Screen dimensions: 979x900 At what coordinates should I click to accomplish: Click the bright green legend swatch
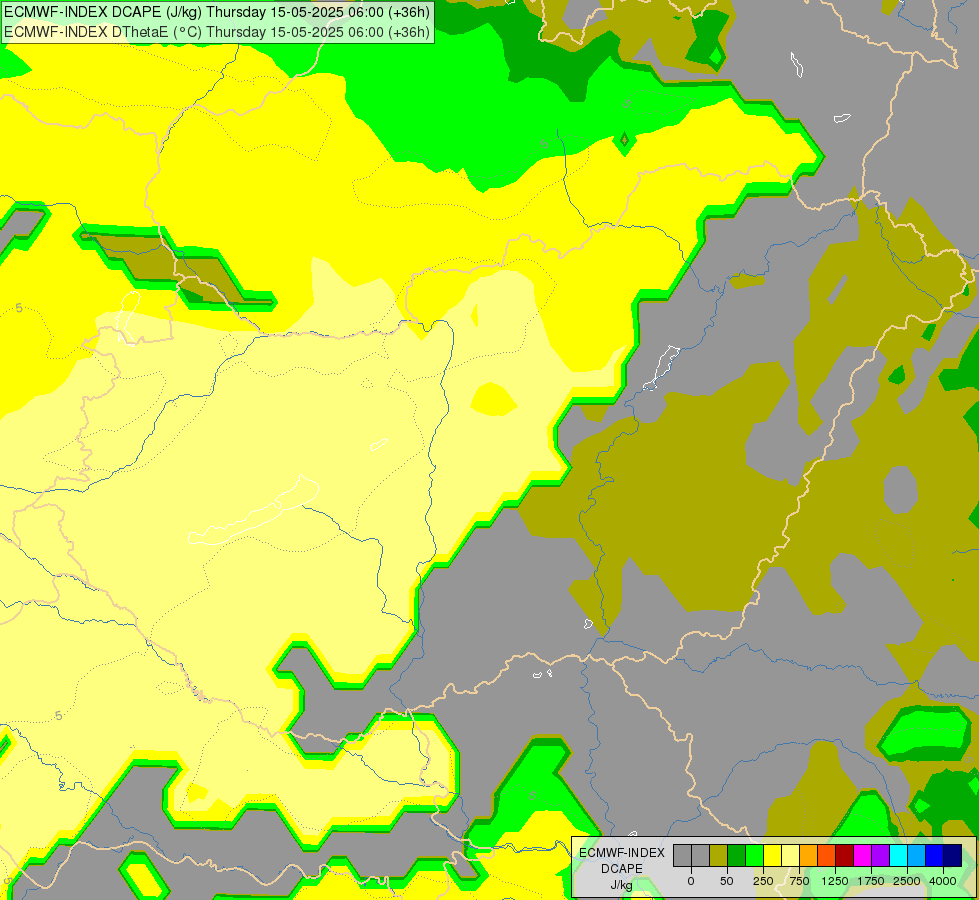754,855
